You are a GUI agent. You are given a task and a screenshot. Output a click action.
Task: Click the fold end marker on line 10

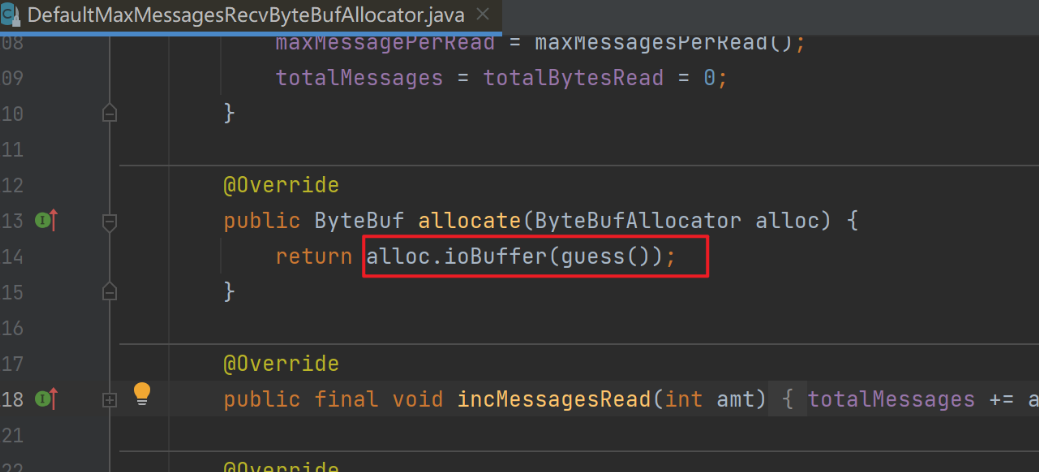110,113
